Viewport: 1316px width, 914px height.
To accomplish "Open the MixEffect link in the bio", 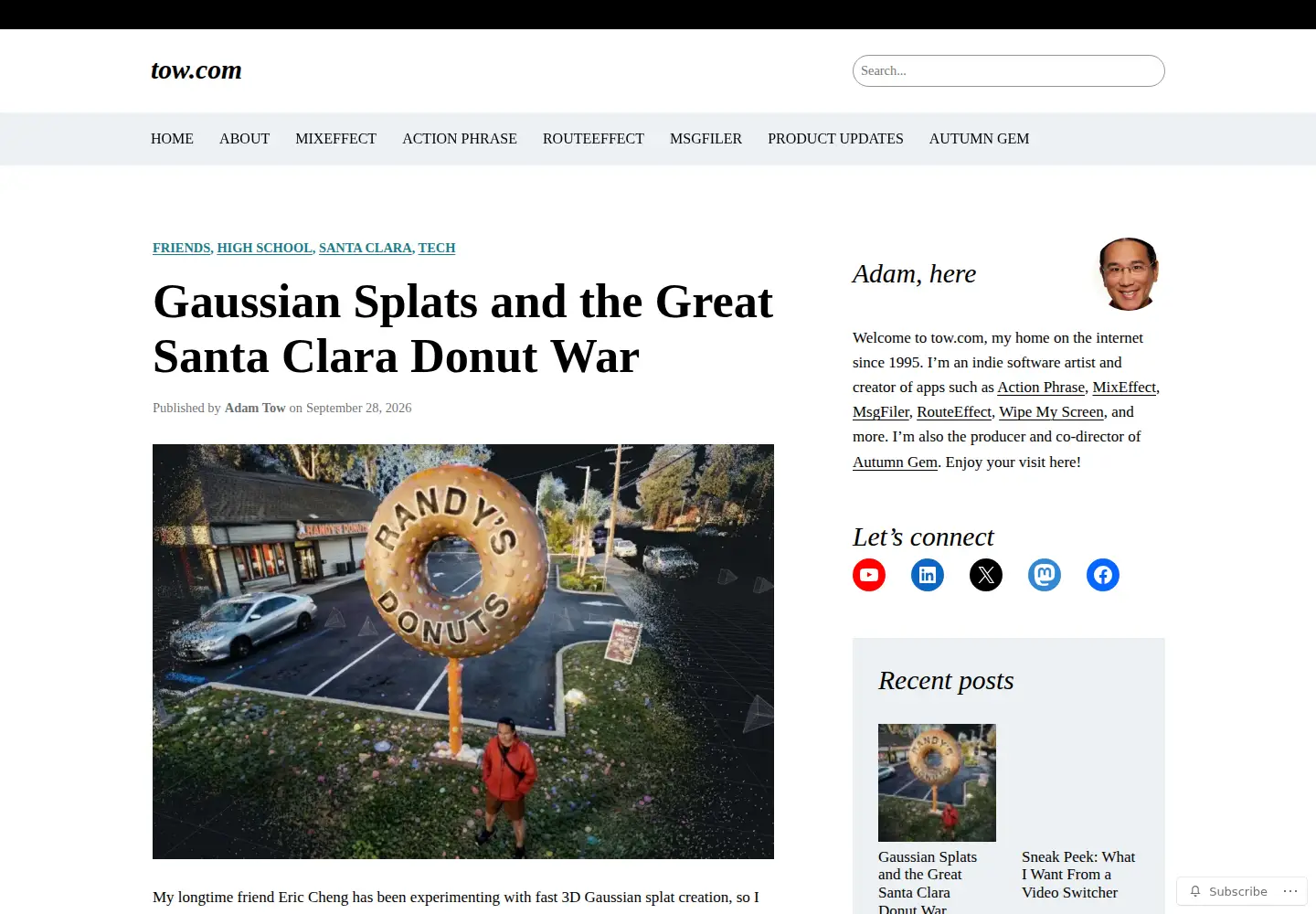I will click(x=1124, y=388).
